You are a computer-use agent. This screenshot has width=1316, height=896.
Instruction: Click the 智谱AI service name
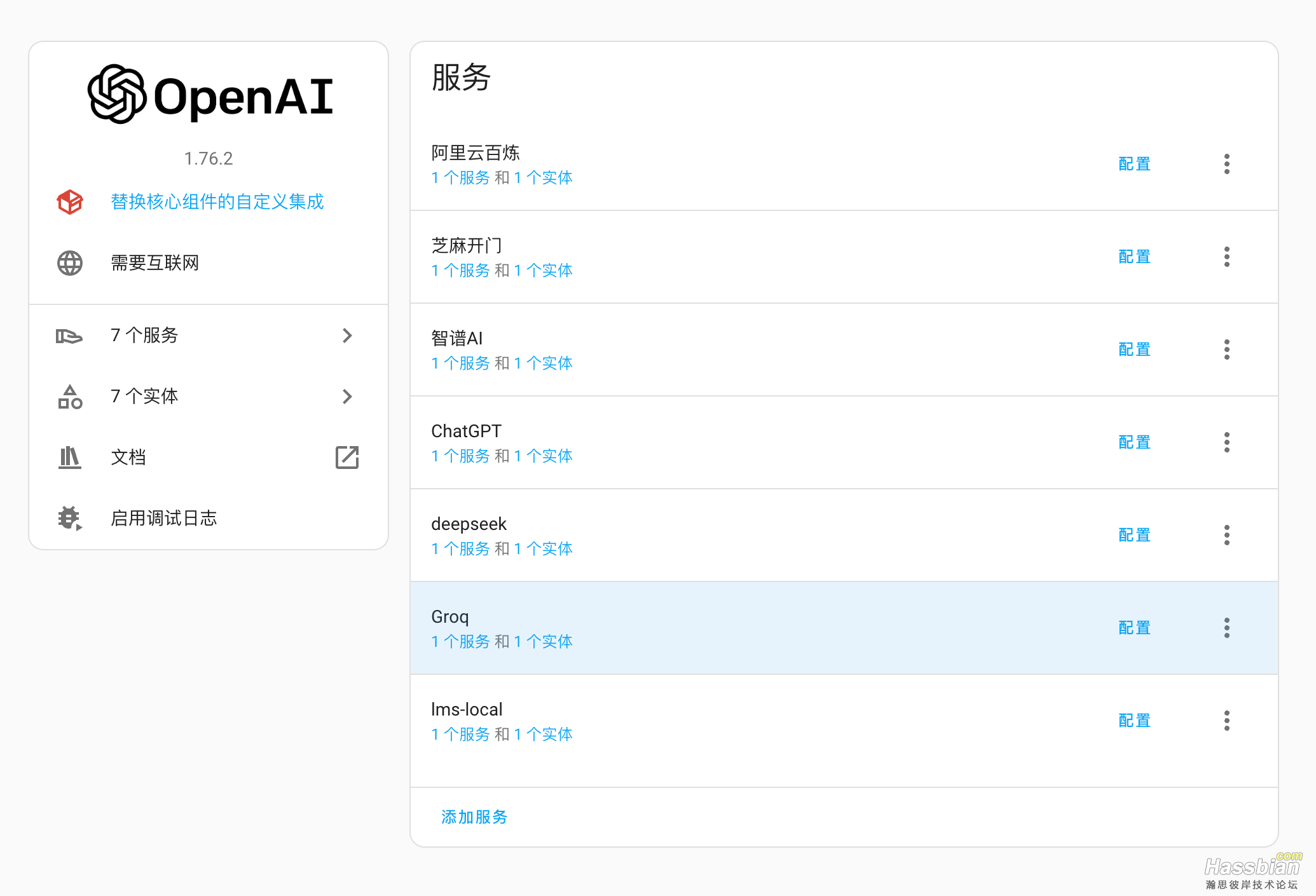(x=457, y=338)
